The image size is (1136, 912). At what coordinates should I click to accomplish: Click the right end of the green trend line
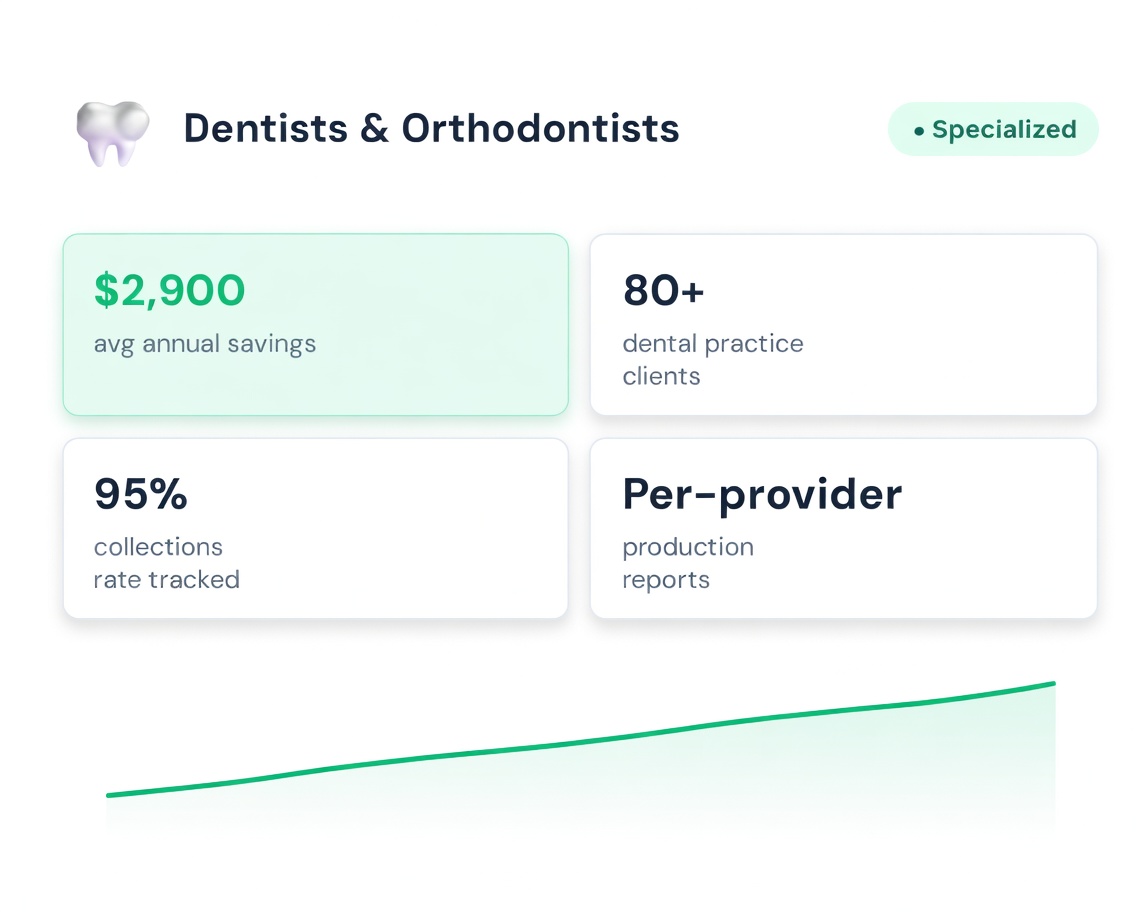1052,684
